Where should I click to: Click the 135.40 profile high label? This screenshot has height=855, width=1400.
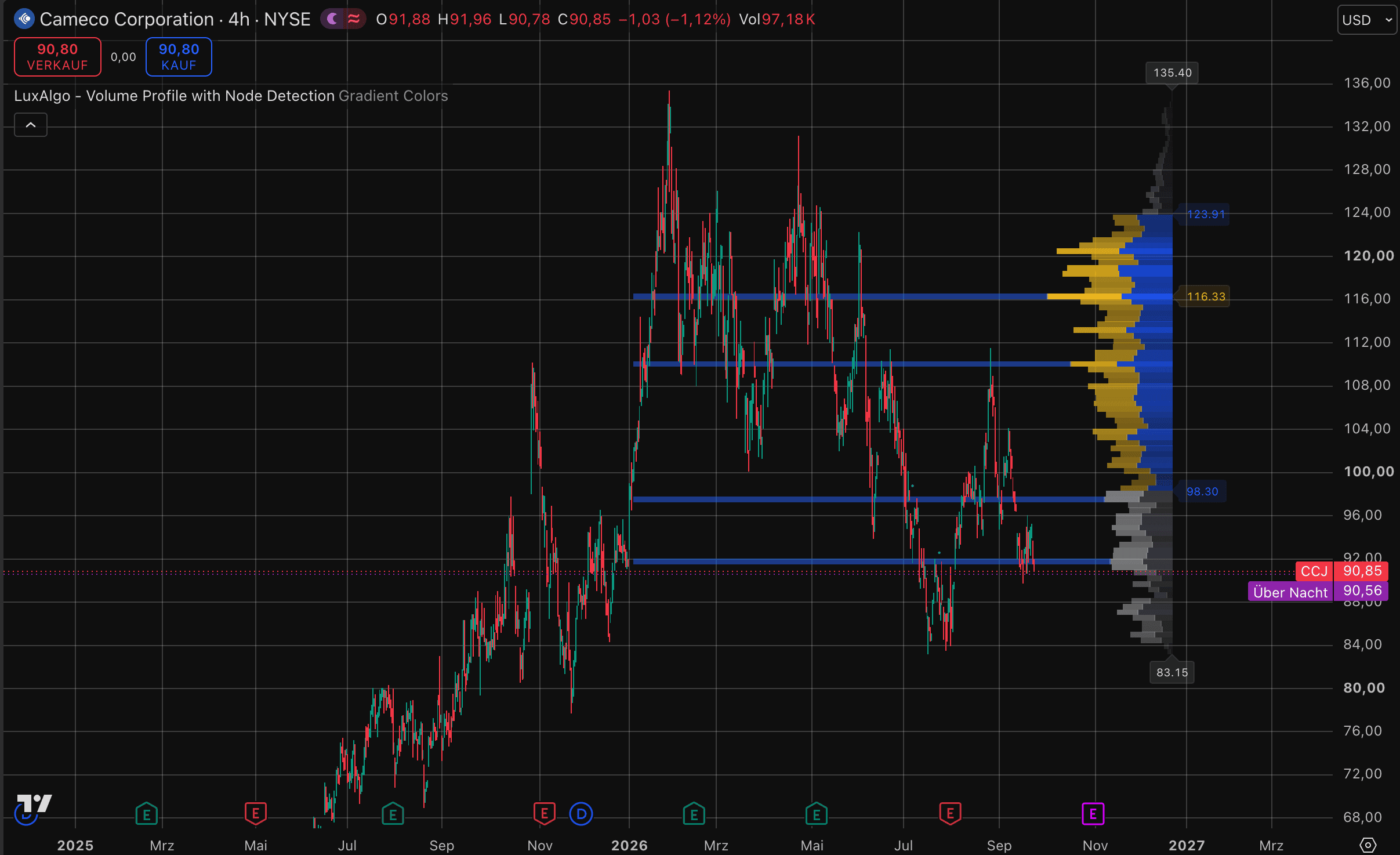click(x=1172, y=73)
